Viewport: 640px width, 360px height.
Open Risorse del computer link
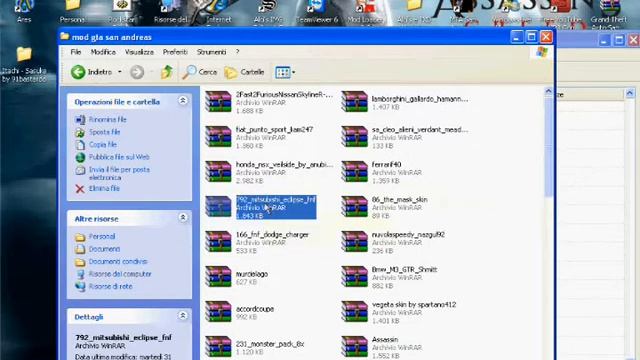pyautogui.click(x=120, y=274)
